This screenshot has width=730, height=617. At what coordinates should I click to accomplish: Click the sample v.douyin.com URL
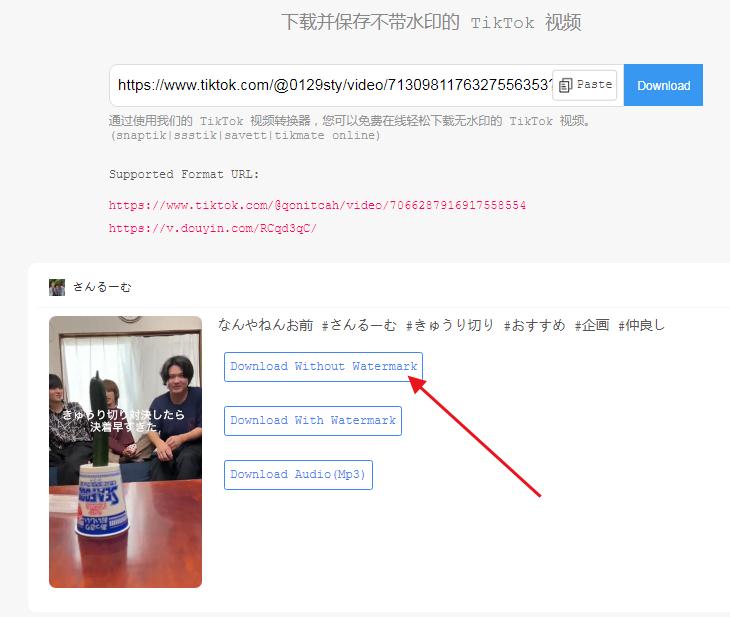pos(212,228)
